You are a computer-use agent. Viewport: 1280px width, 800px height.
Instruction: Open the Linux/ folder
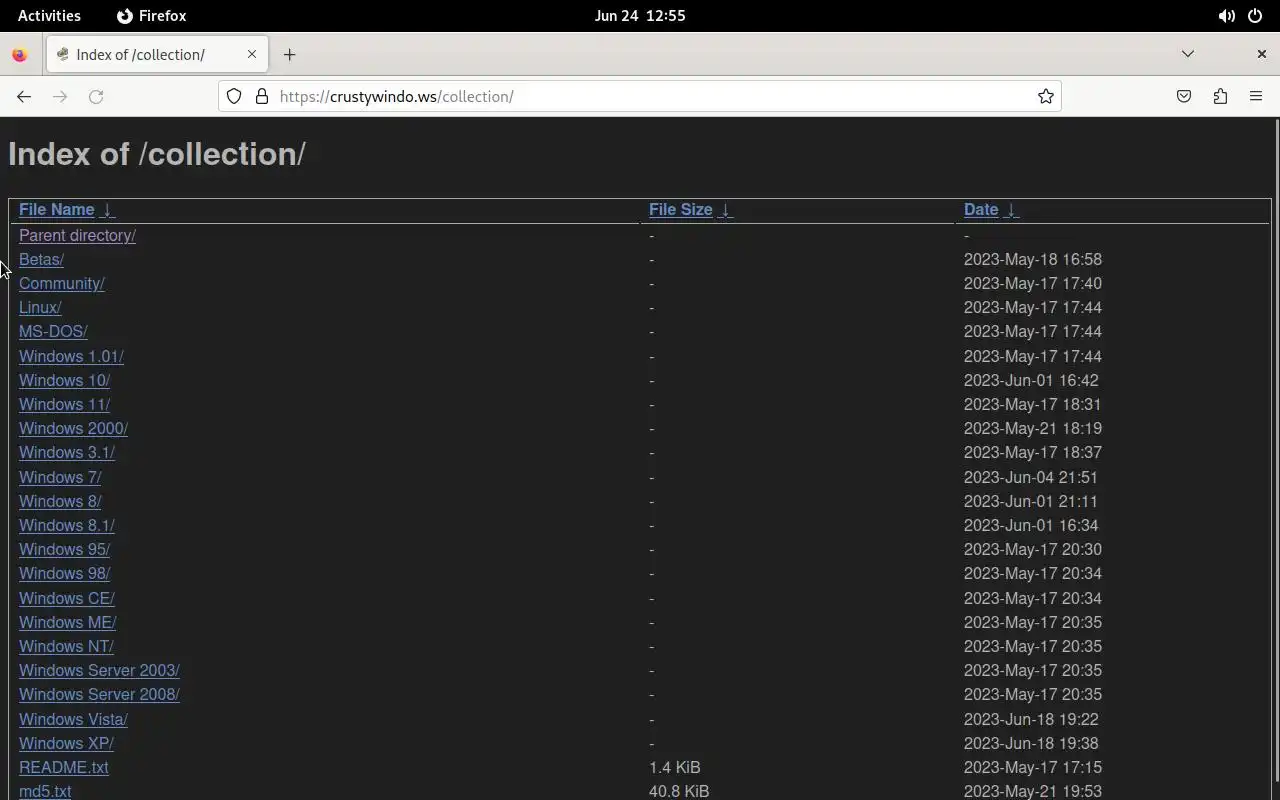(x=40, y=307)
